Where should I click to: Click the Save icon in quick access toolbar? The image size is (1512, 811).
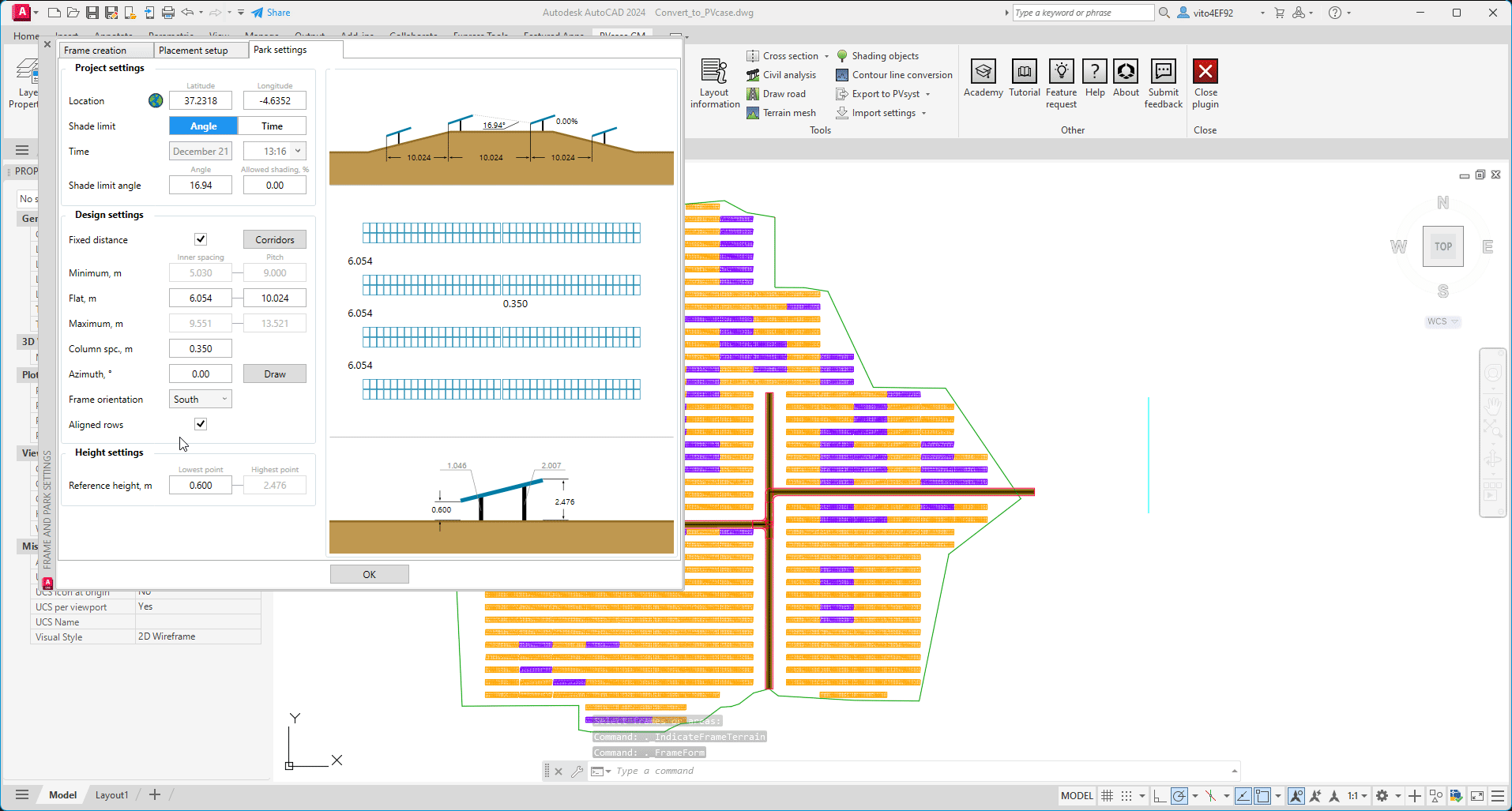pos(92,13)
